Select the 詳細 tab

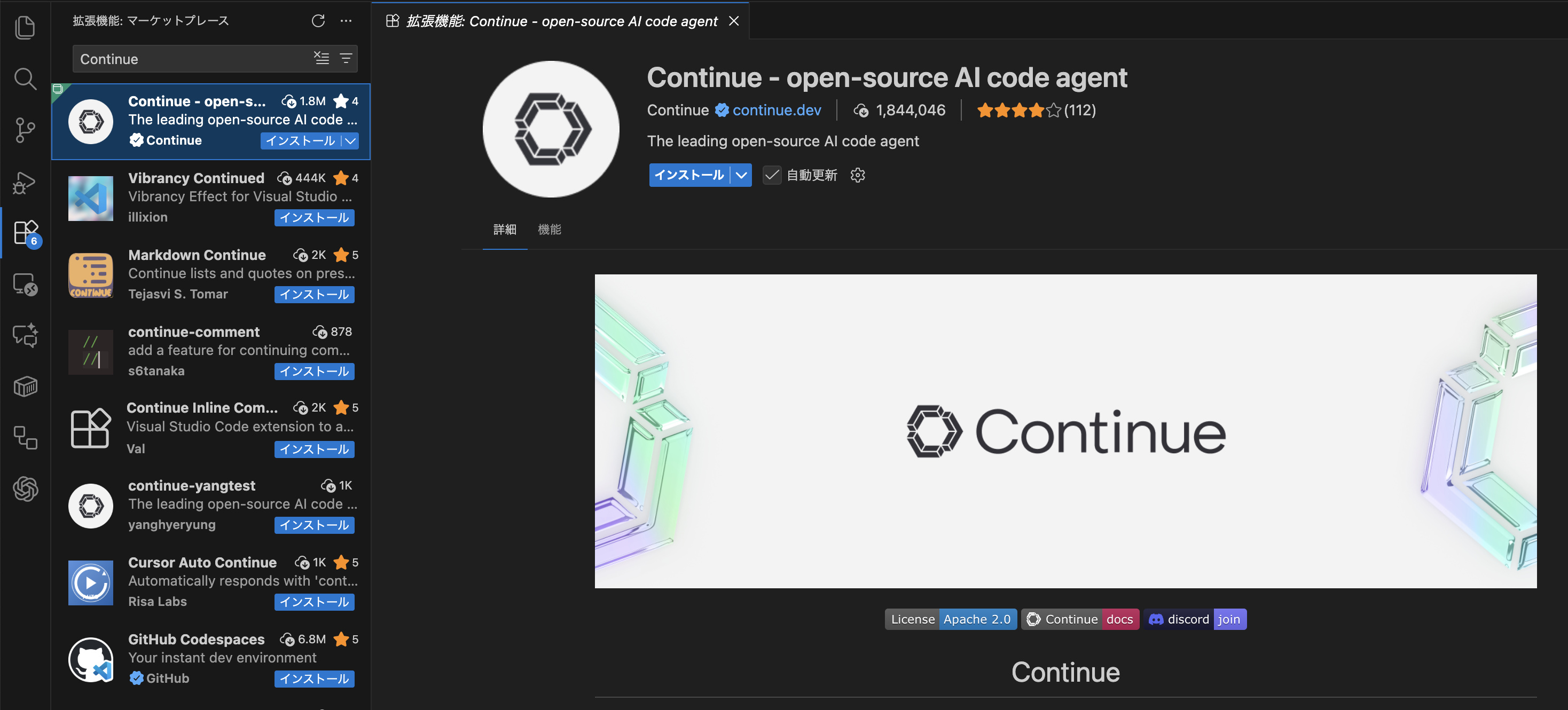505,230
